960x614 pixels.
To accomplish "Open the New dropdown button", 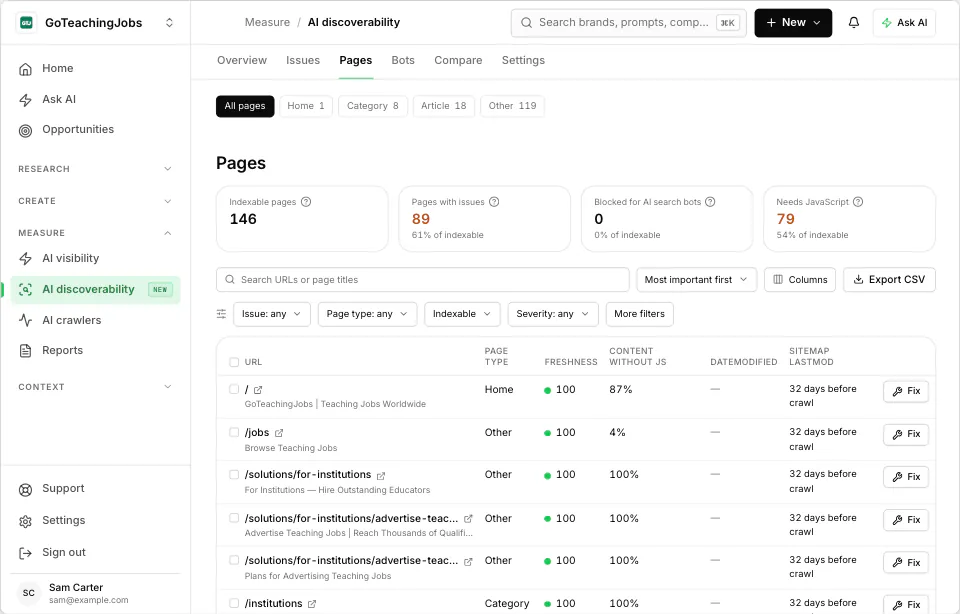I will [793, 23].
